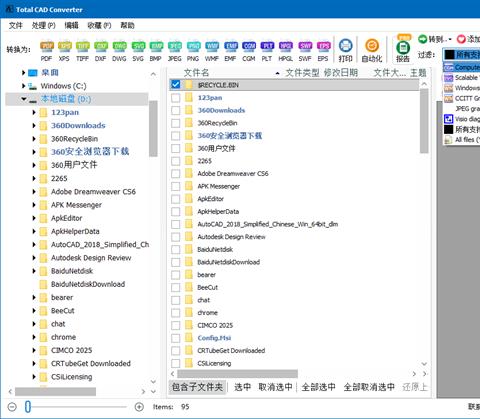This screenshot has height=419, width=480.
Task: Open the filter (过滤) dropdown box
Action: 461,55
